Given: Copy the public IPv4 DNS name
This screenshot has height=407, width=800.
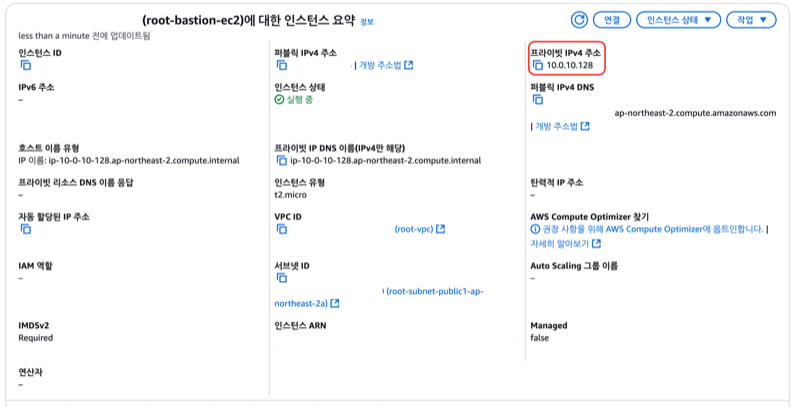Looking at the screenshot, I should point(538,99).
